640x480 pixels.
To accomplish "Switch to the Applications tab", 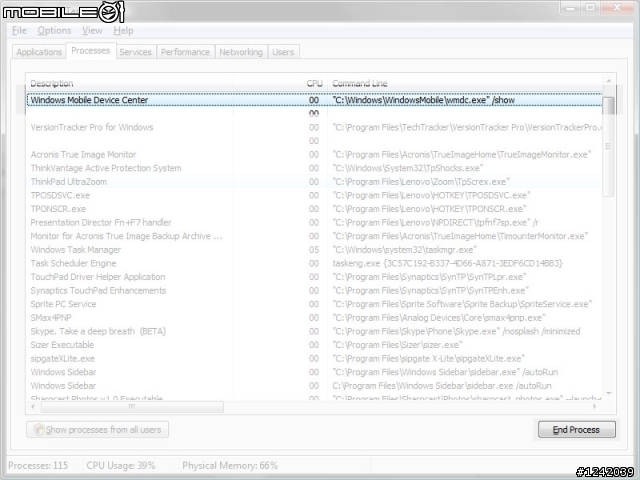I will click(39, 52).
